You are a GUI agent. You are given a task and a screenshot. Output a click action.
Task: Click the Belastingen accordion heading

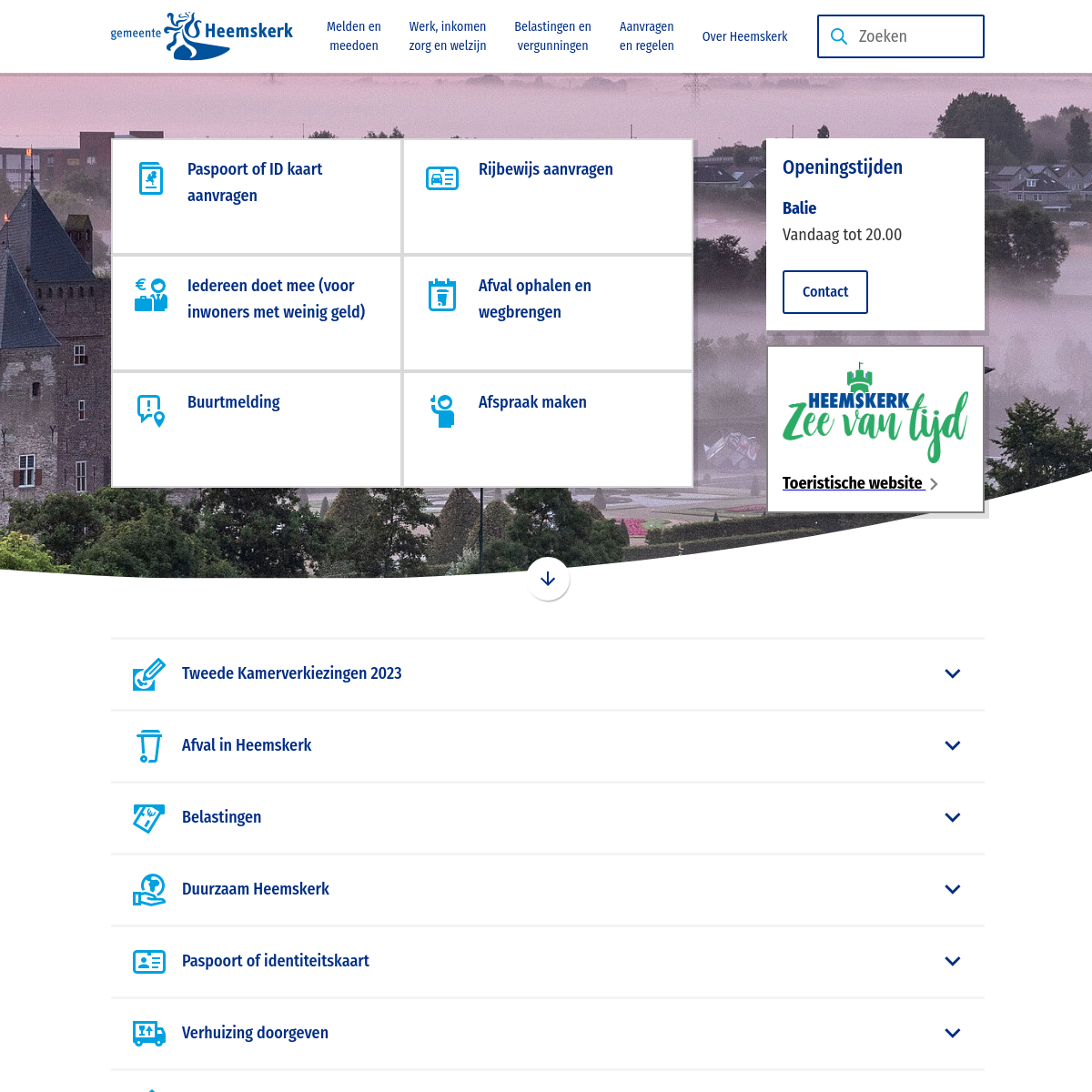tap(222, 817)
